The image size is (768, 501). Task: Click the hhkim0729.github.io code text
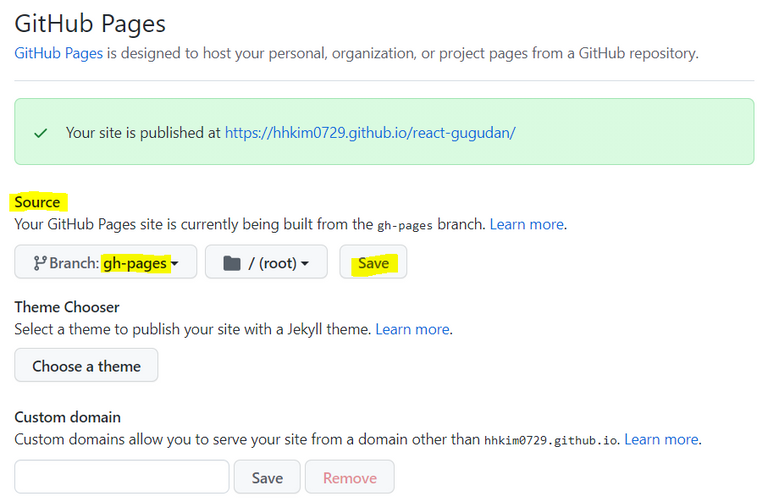(551, 440)
